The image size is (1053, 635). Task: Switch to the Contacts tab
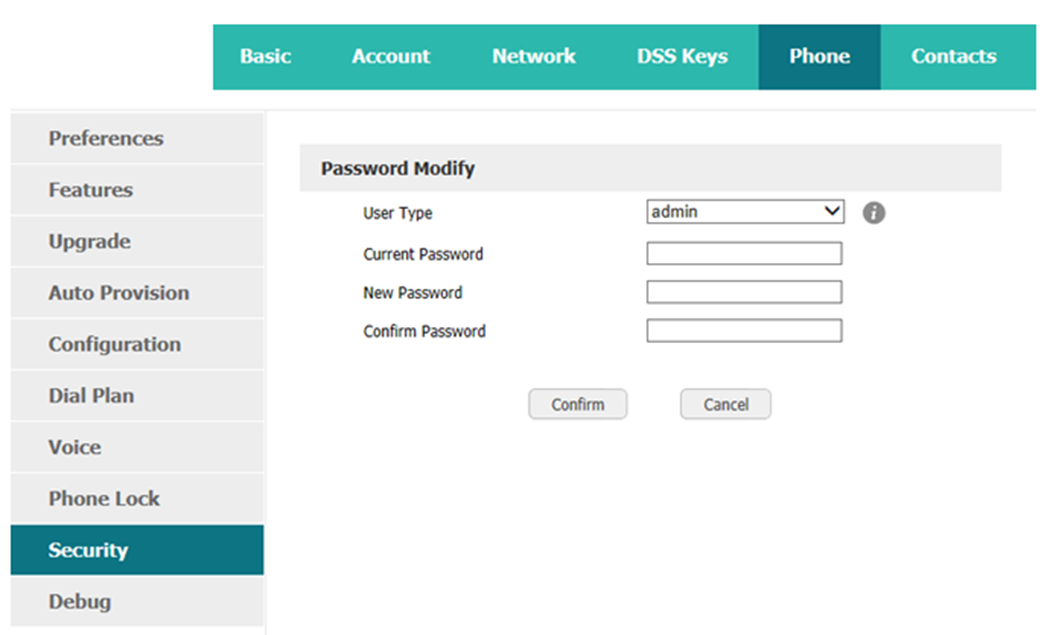coord(954,56)
